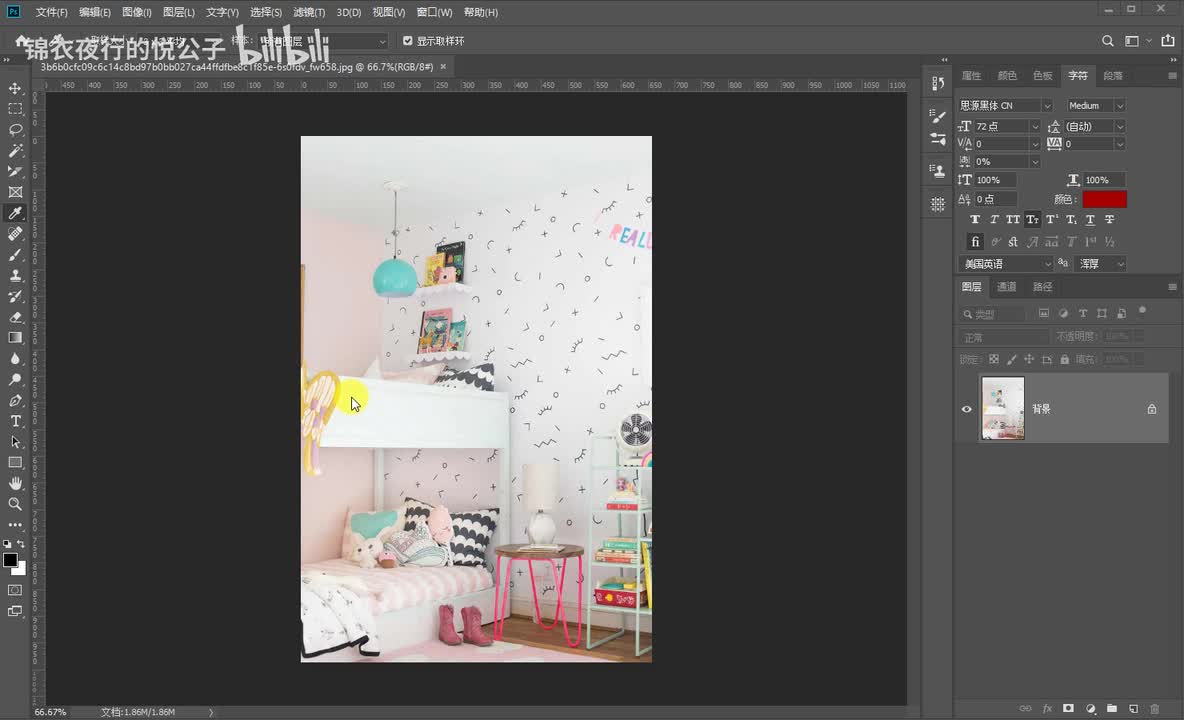
Task: Toggle All Caps text style
Action: 1013,220
